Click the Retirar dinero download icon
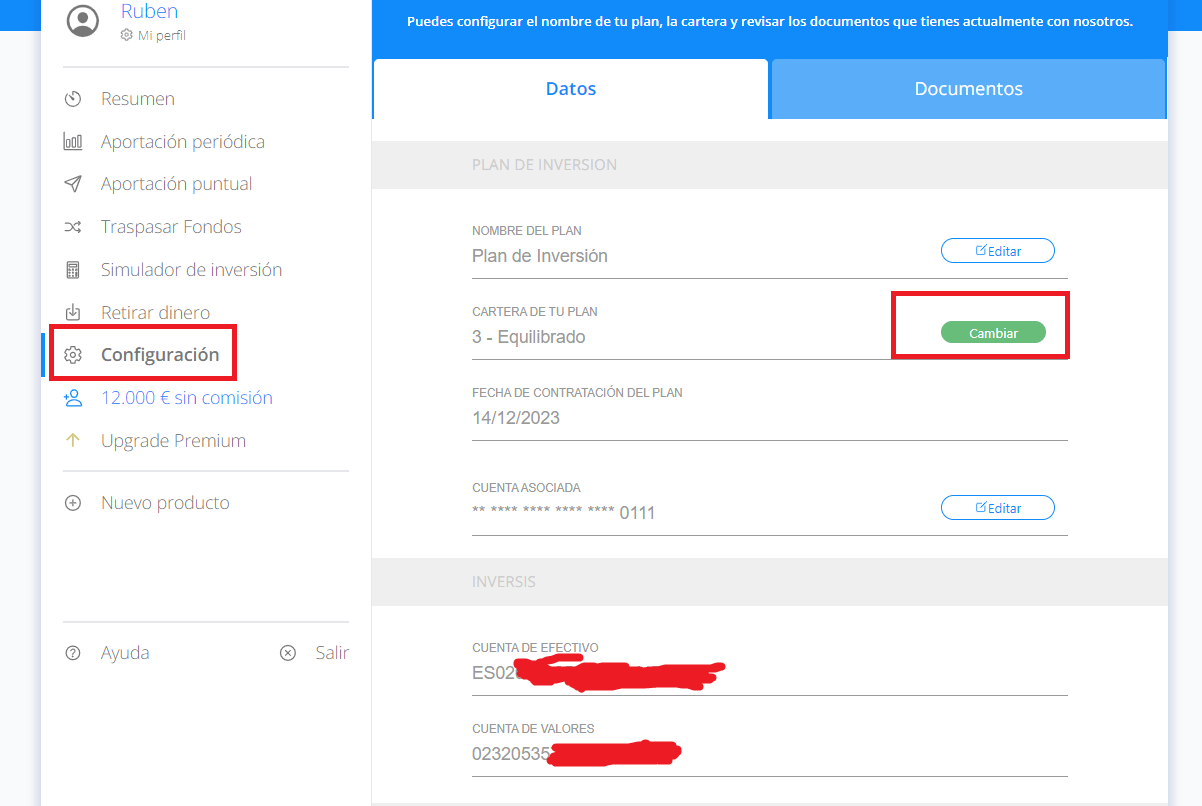The width and height of the screenshot is (1202, 806). tap(72, 312)
